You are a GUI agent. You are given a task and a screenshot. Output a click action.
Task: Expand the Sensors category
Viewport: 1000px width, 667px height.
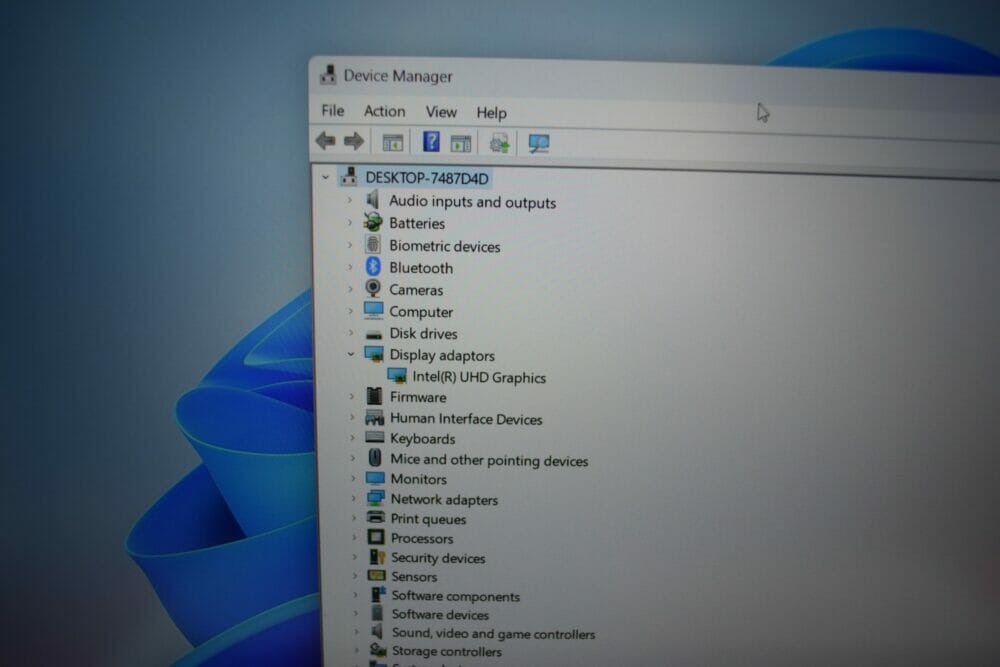point(355,575)
